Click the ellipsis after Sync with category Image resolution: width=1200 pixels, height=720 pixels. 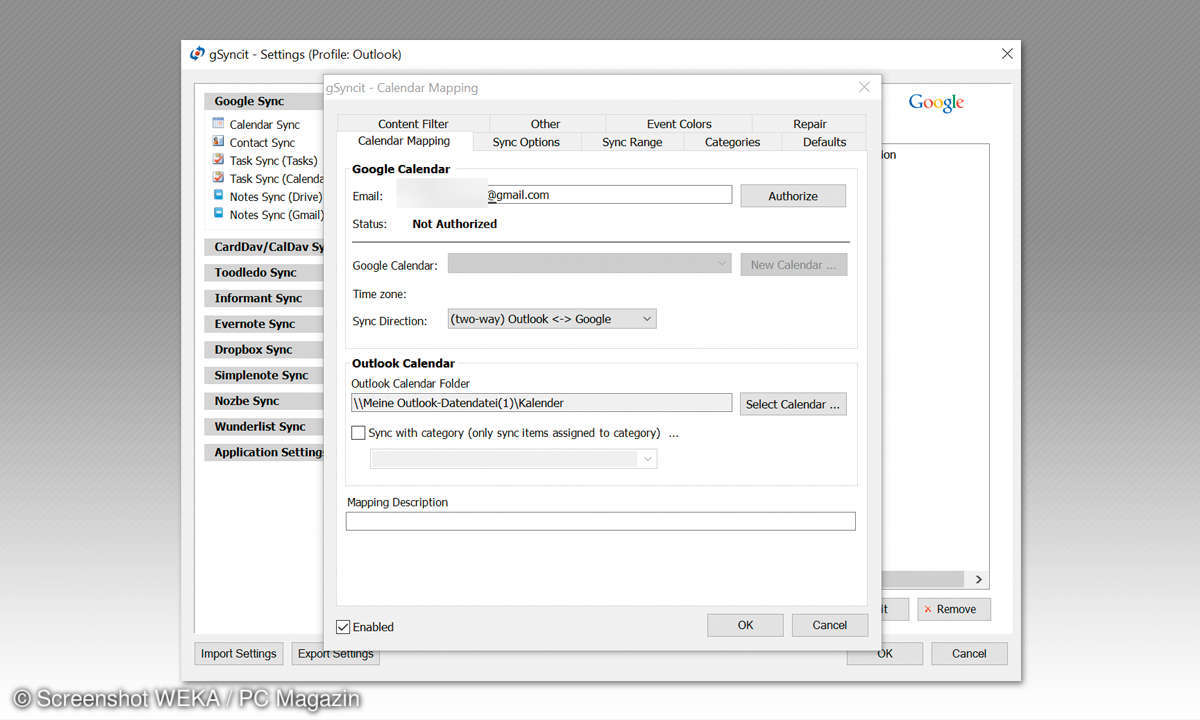(x=674, y=434)
